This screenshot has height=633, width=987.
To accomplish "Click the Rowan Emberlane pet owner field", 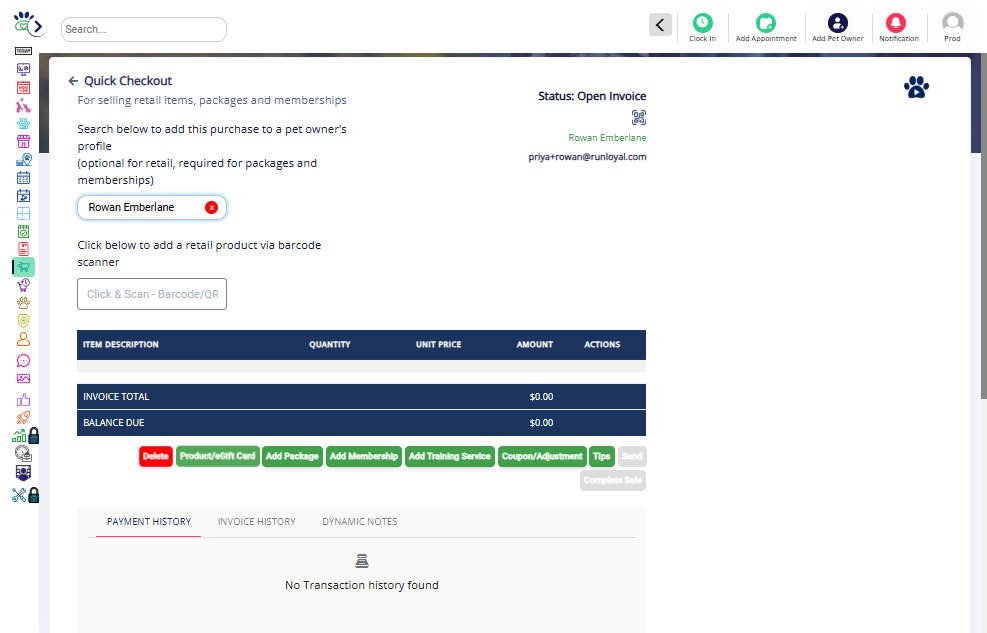I will click(x=152, y=208).
